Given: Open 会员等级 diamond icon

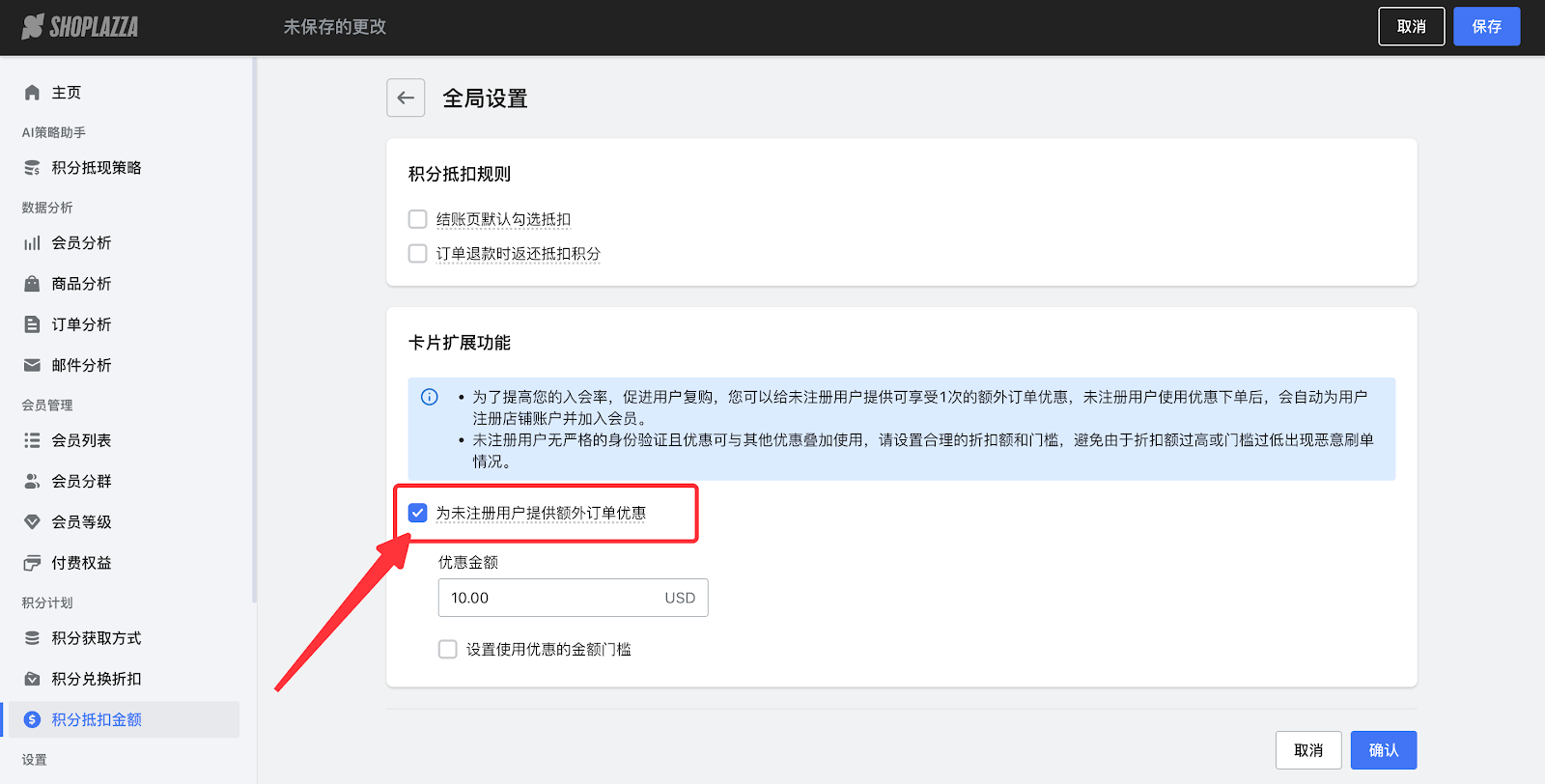Looking at the screenshot, I should point(32,522).
